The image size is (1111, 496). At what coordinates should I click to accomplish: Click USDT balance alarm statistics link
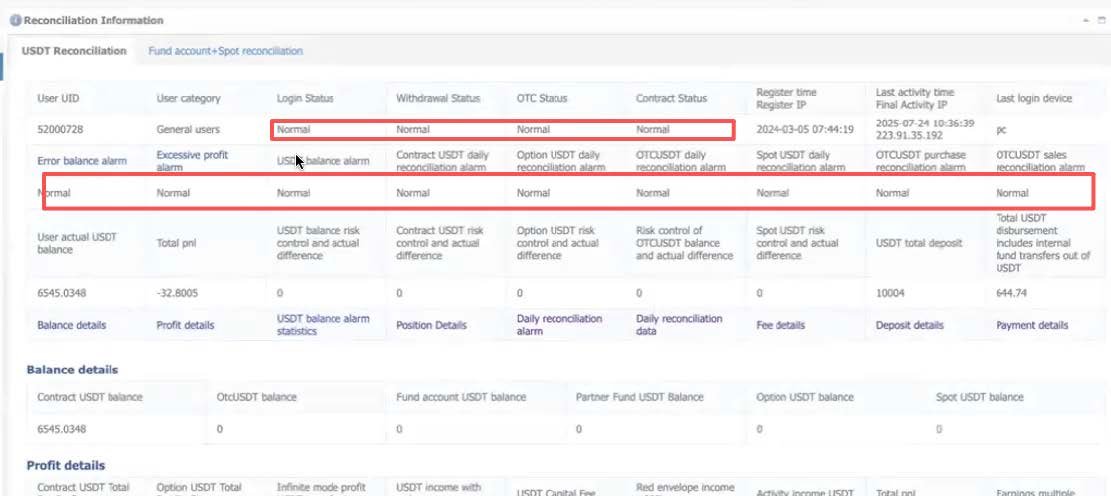(323, 325)
